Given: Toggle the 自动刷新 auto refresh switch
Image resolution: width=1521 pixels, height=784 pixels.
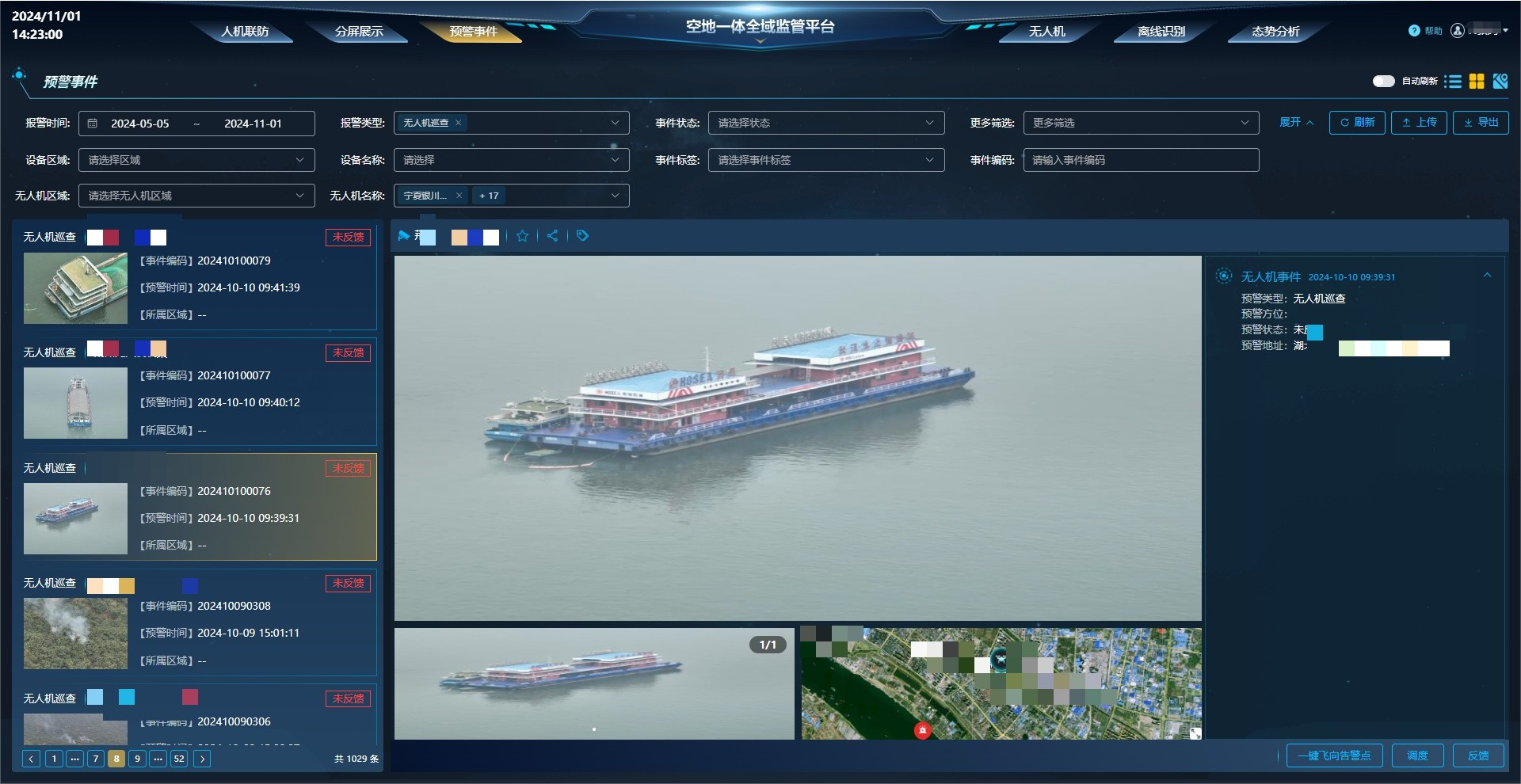Looking at the screenshot, I should [1383, 82].
